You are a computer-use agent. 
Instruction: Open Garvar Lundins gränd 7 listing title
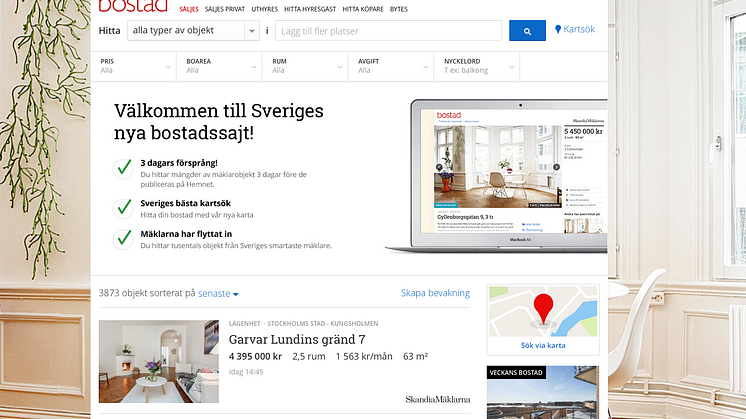click(297, 340)
